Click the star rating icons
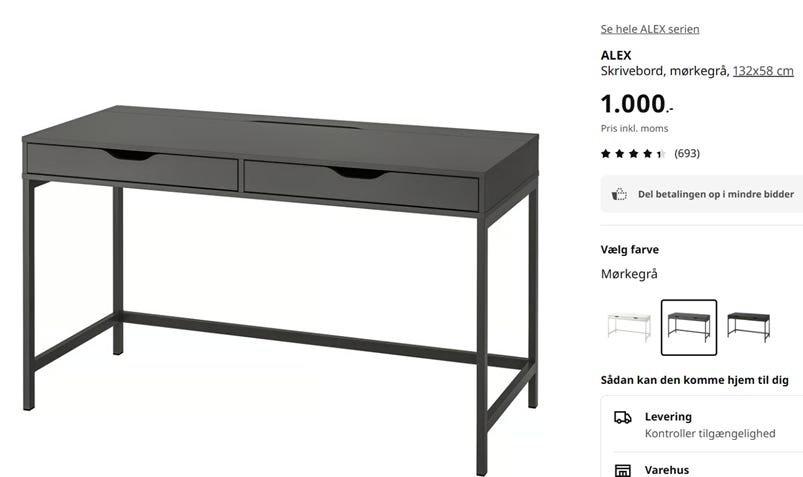This screenshot has height=477, width=803. tap(633, 153)
